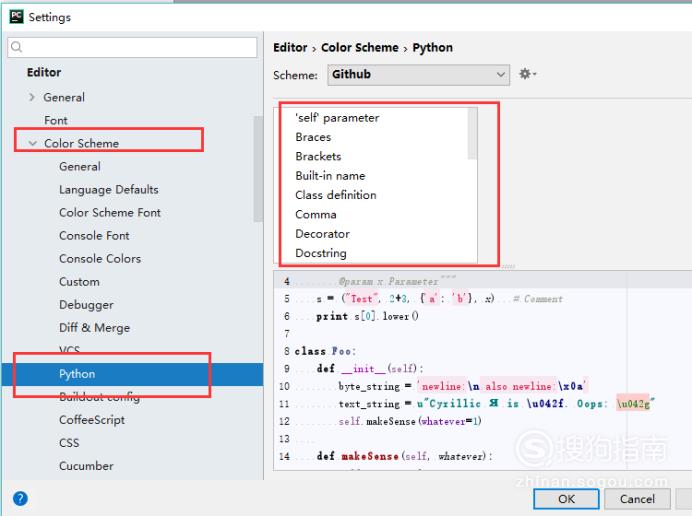This screenshot has height=516, width=692.
Task: Select Cucumber color scheme item
Action: pos(86,466)
